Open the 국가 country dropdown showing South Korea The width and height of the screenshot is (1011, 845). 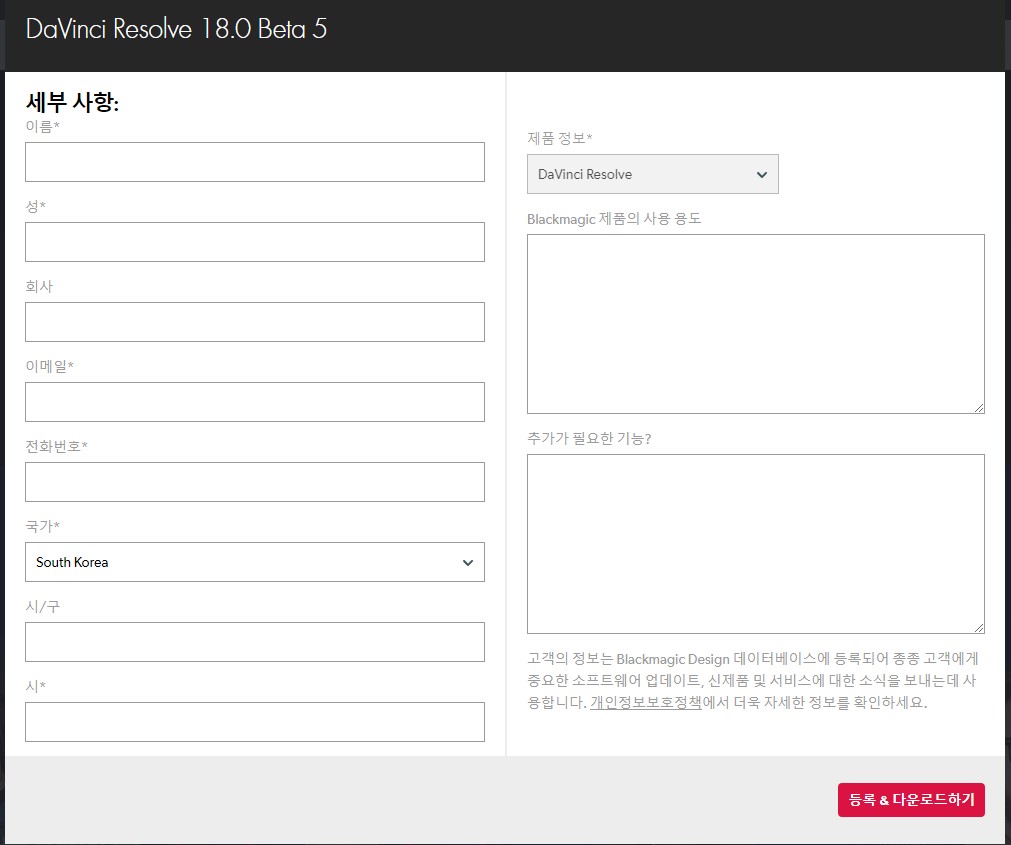pyautogui.click(x=255, y=562)
